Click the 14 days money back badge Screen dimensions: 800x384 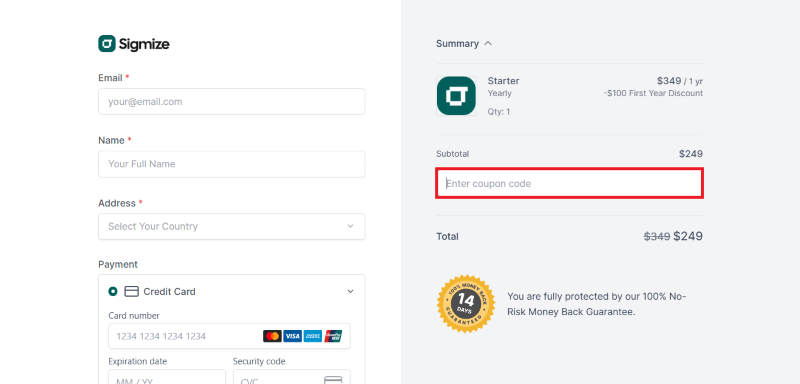tap(466, 304)
